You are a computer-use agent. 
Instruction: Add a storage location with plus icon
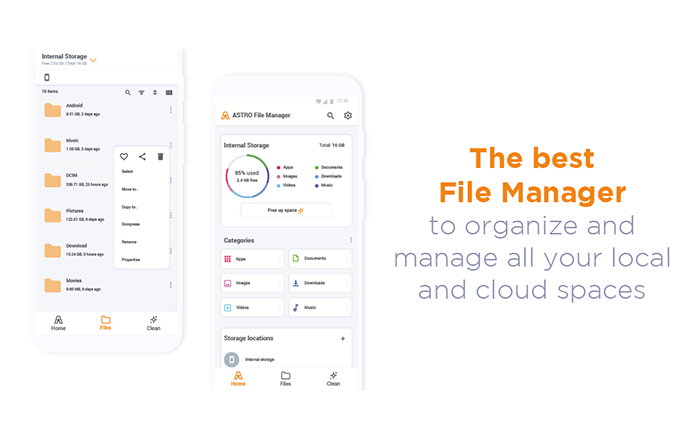(343, 338)
